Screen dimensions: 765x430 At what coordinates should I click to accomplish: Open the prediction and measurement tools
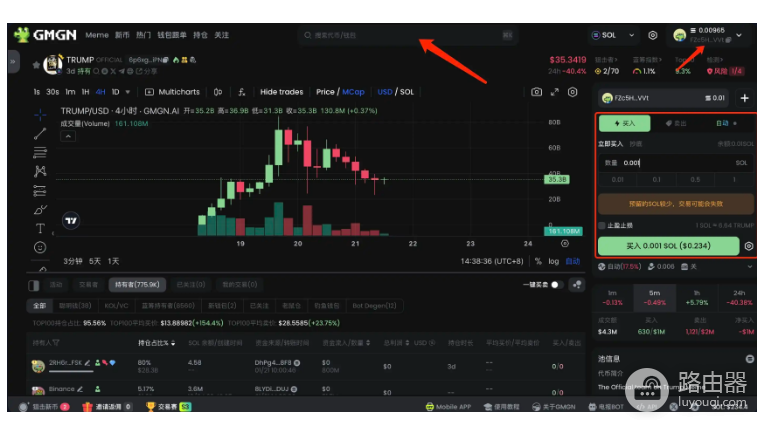tap(40, 190)
